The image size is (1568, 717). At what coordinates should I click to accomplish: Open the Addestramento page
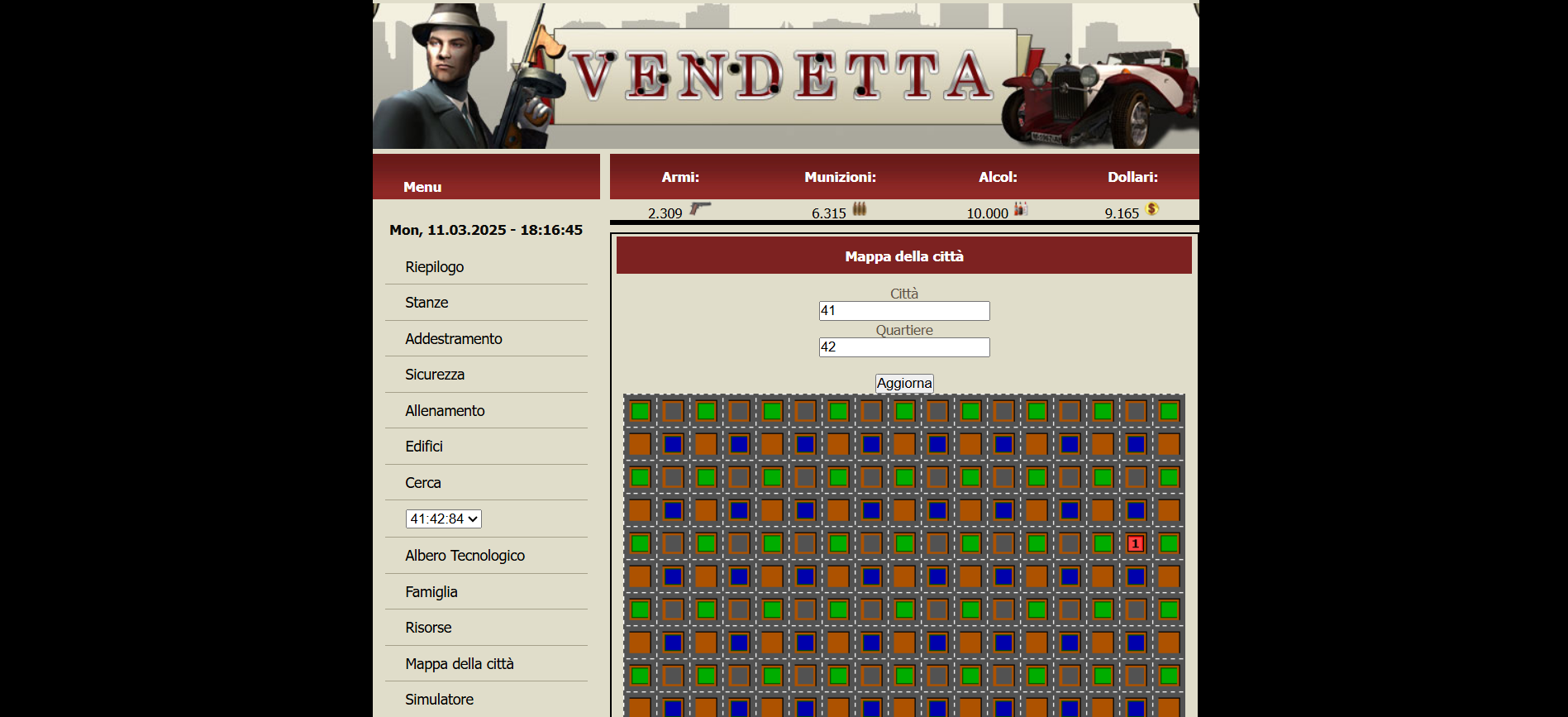tap(453, 339)
